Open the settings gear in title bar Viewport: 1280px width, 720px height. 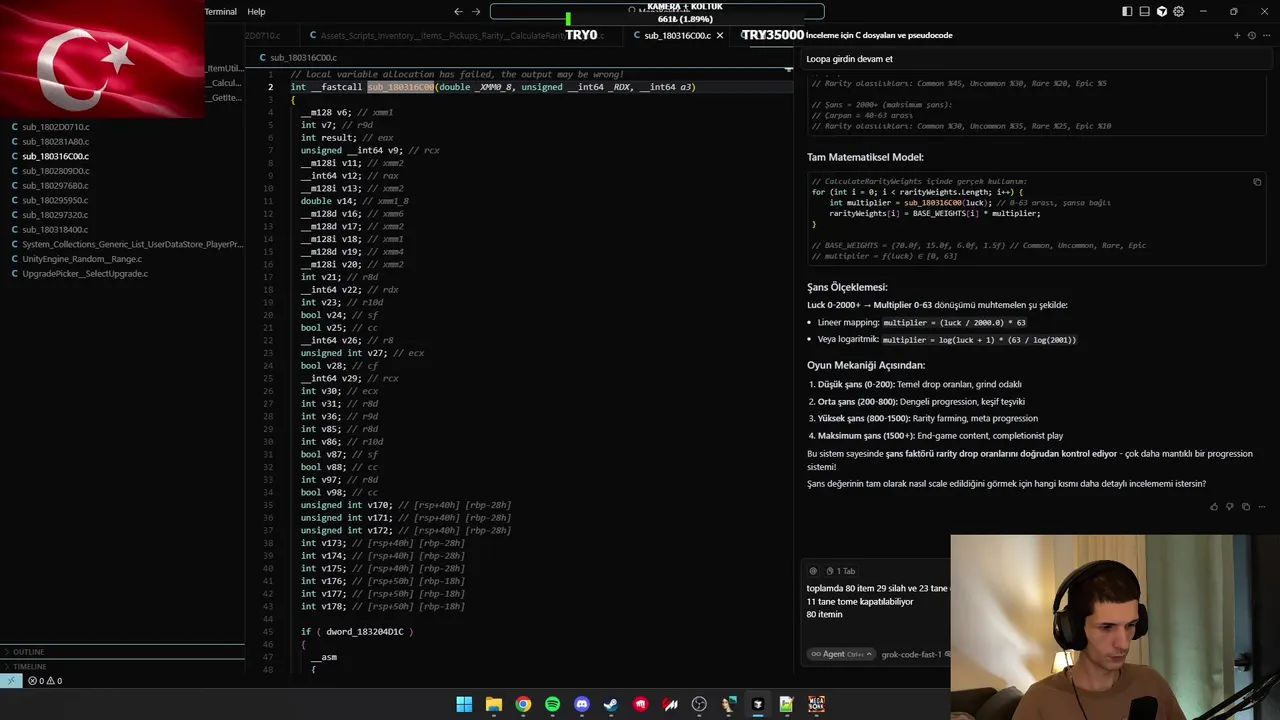point(1179,11)
